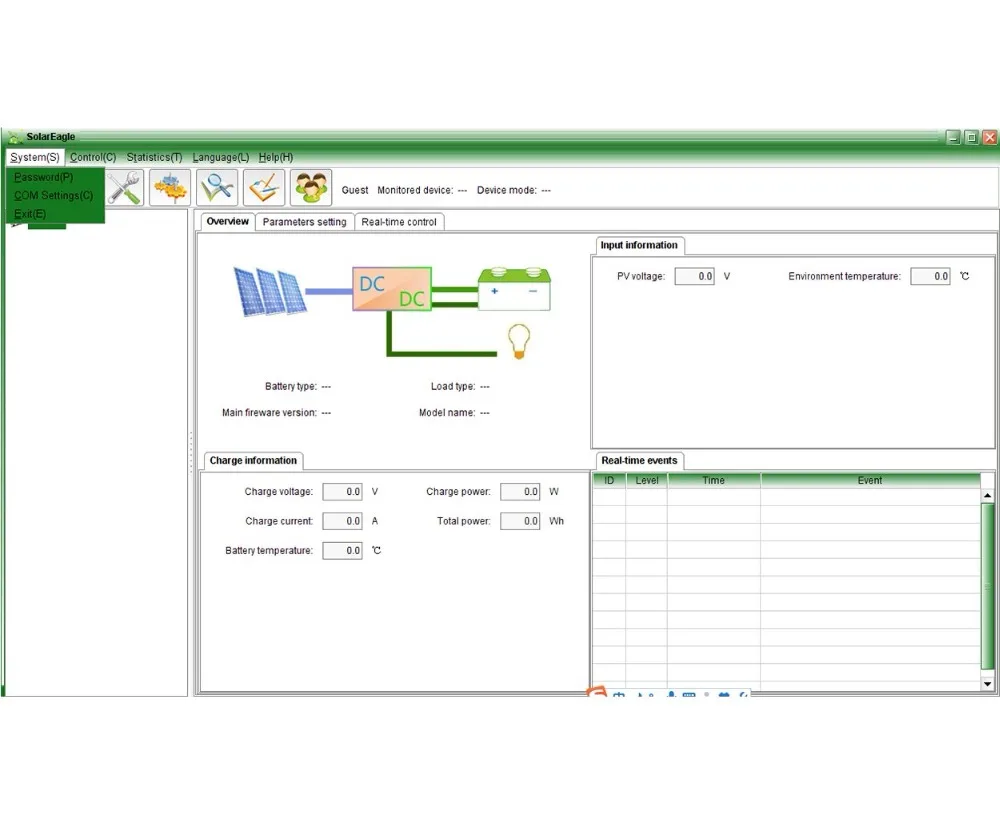Choose COM Settings(C) from System menu

[x=55, y=195]
